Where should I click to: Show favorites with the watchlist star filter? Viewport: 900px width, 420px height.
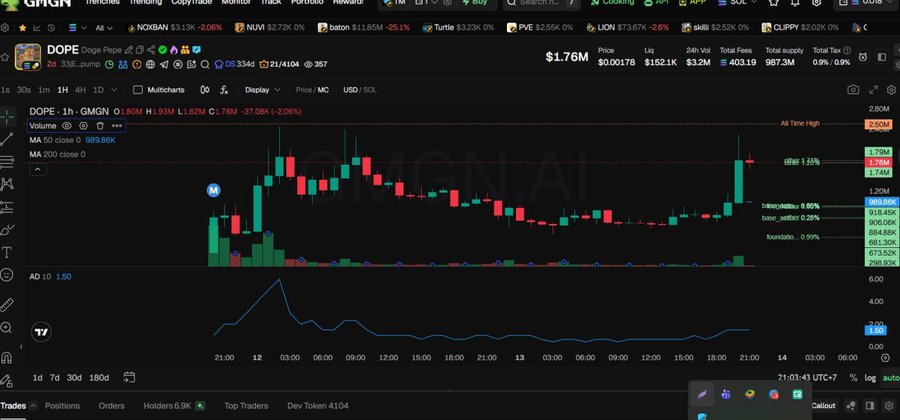[22, 28]
